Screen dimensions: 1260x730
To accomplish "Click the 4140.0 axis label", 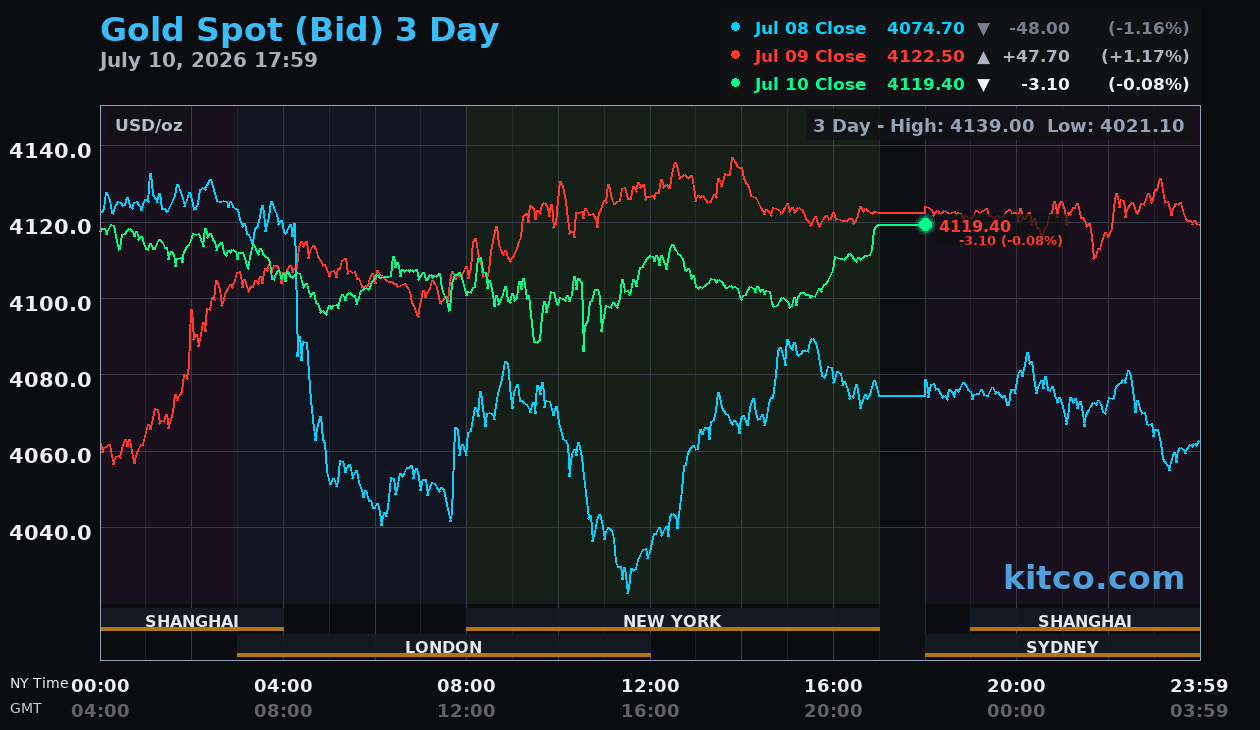I will (50, 150).
